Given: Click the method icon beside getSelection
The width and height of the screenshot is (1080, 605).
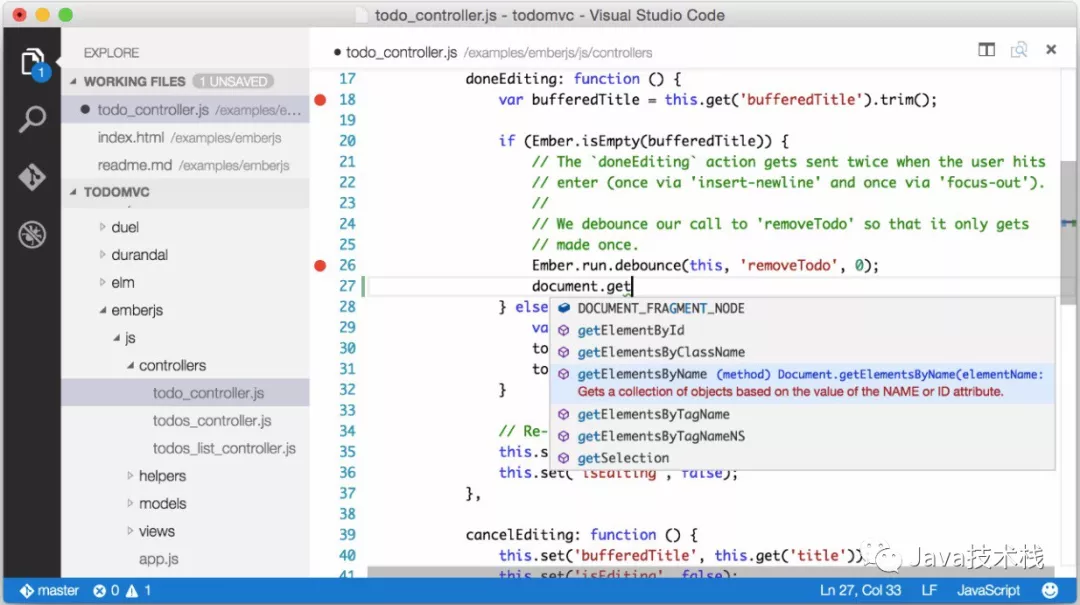Looking at the screenshot, I should click(x=563, y=458).
